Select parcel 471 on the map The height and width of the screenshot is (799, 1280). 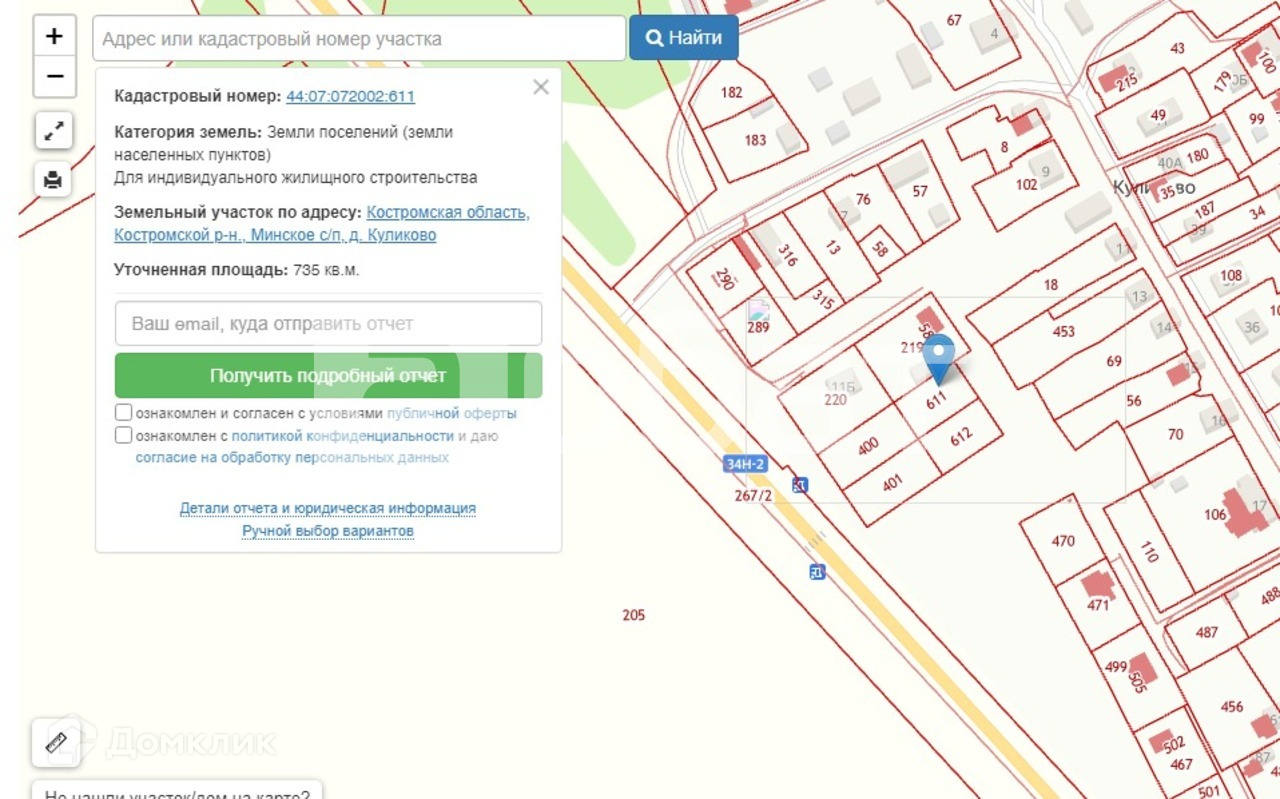[1099, 605]
